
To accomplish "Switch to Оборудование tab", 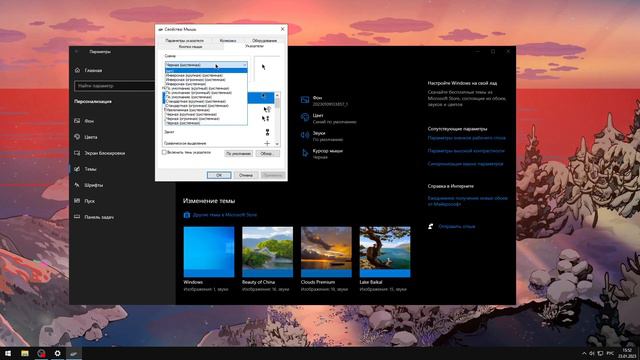I will click(x=264, y=40).
